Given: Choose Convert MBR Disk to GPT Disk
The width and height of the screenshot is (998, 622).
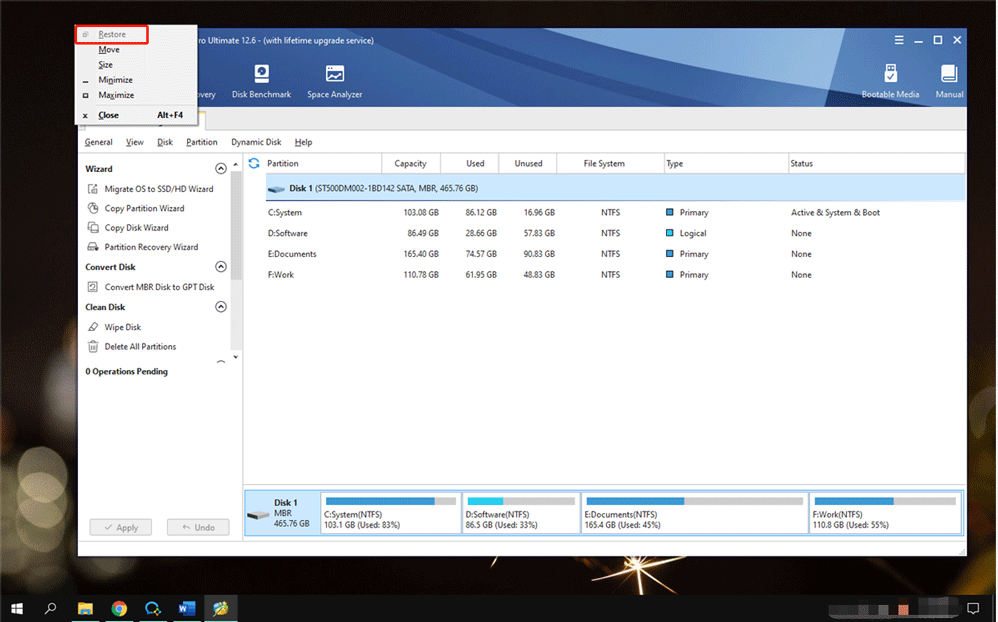Looking at the screenshot, I should [151, 287].
